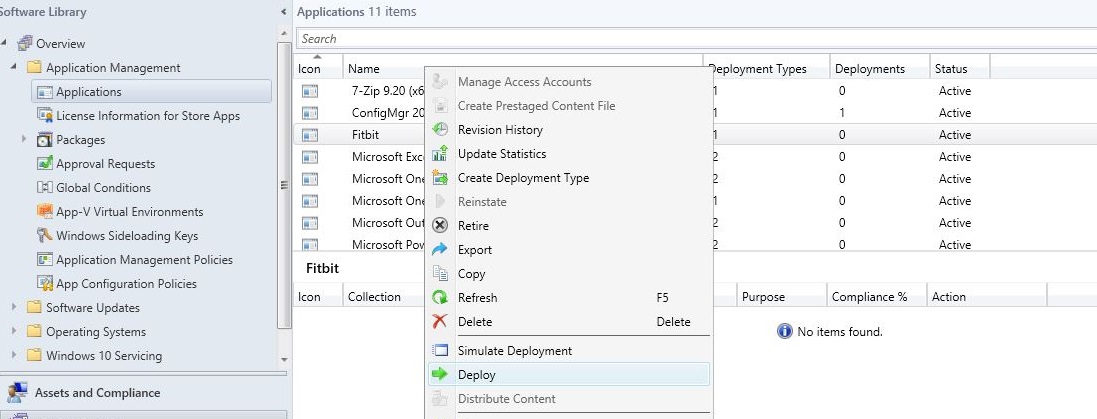The width and height of the screenshot is (1097, 419).
Task: Click the Global Conditions icon
Action: tap(45, 187)
